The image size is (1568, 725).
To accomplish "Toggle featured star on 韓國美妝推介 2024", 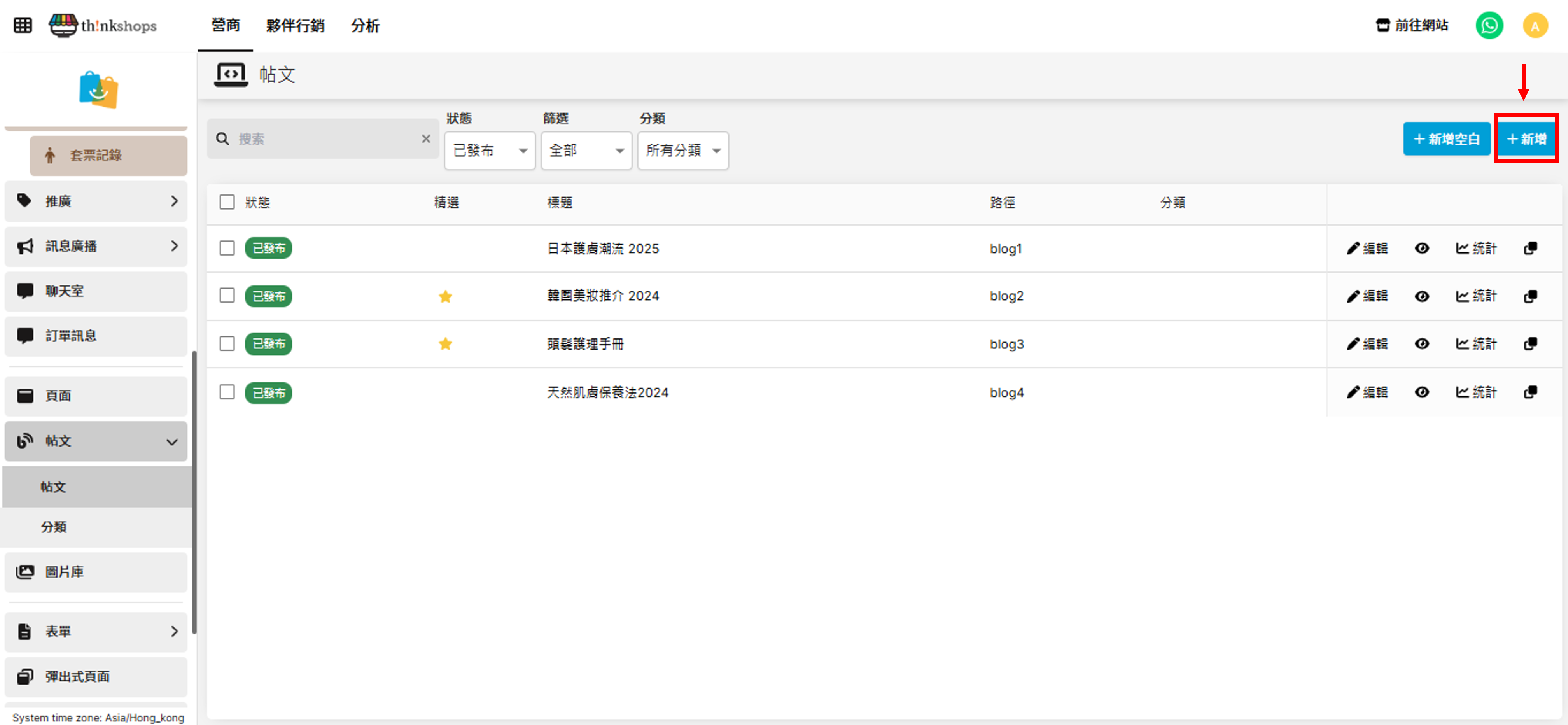I will [445, 296].
